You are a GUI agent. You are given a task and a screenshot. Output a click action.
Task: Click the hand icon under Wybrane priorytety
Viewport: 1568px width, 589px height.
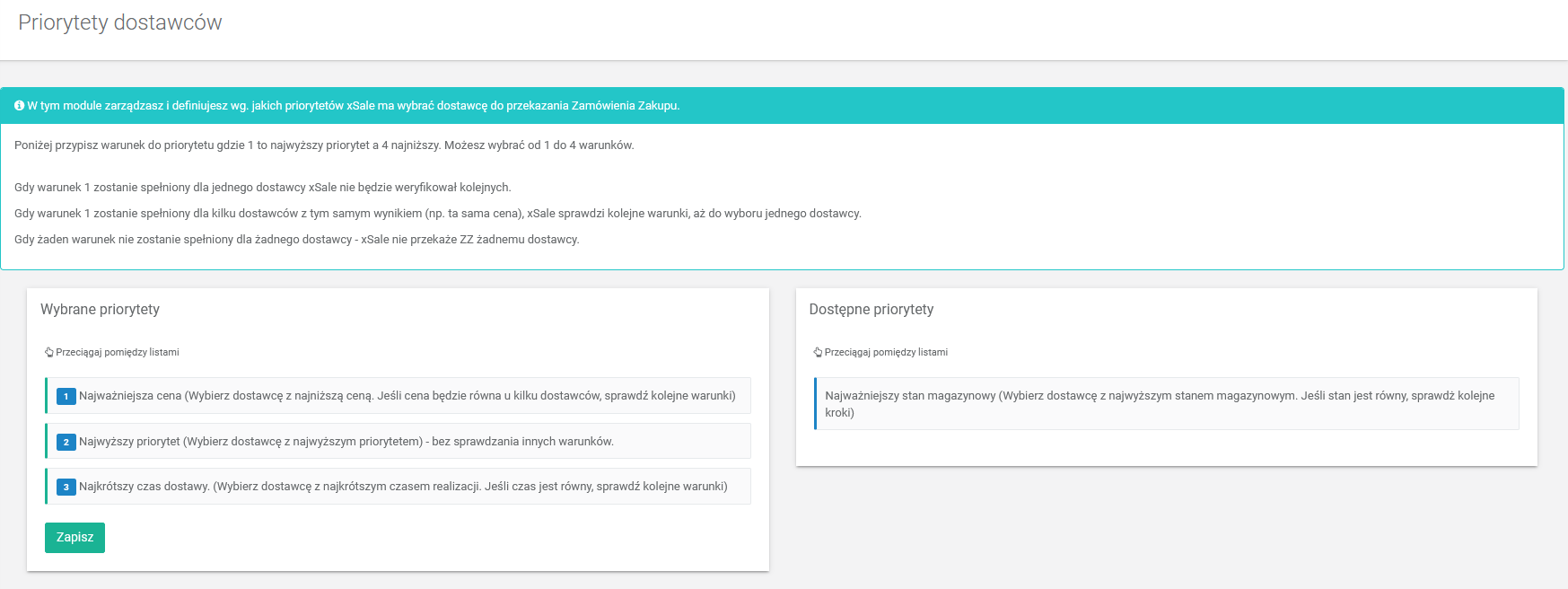pyautogui.click(x=49, y=353)
